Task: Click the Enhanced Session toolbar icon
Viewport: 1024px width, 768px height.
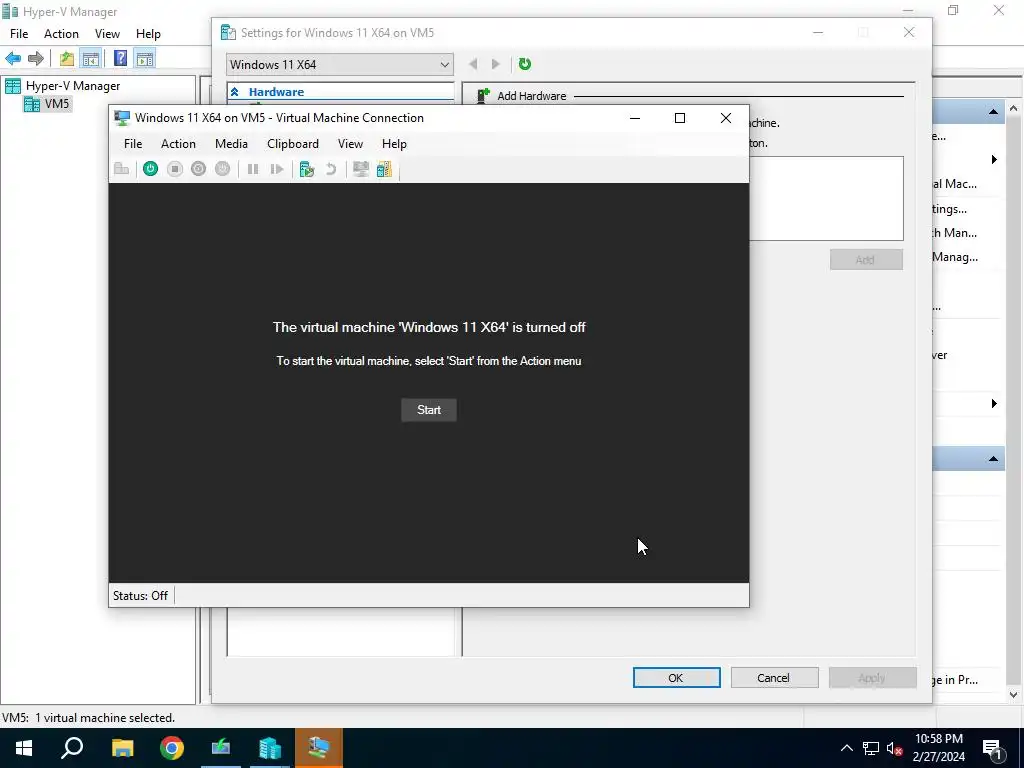Action: [360, 169]
